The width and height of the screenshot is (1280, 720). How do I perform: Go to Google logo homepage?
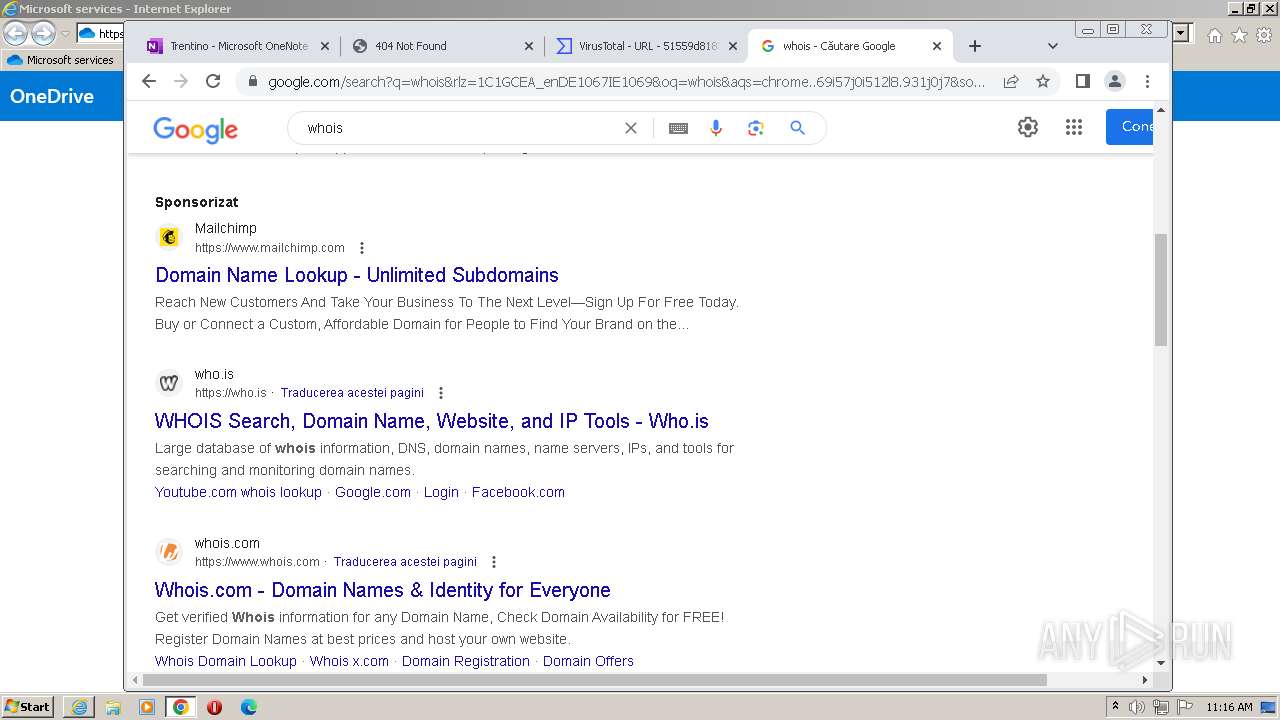coord(196,129)
